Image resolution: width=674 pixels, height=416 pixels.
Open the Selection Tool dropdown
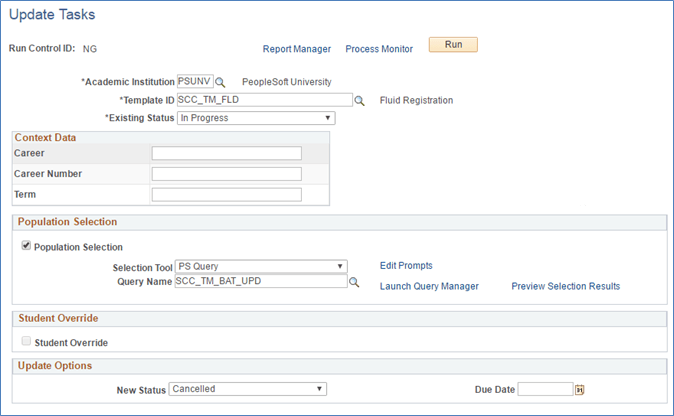click(261, 266)
